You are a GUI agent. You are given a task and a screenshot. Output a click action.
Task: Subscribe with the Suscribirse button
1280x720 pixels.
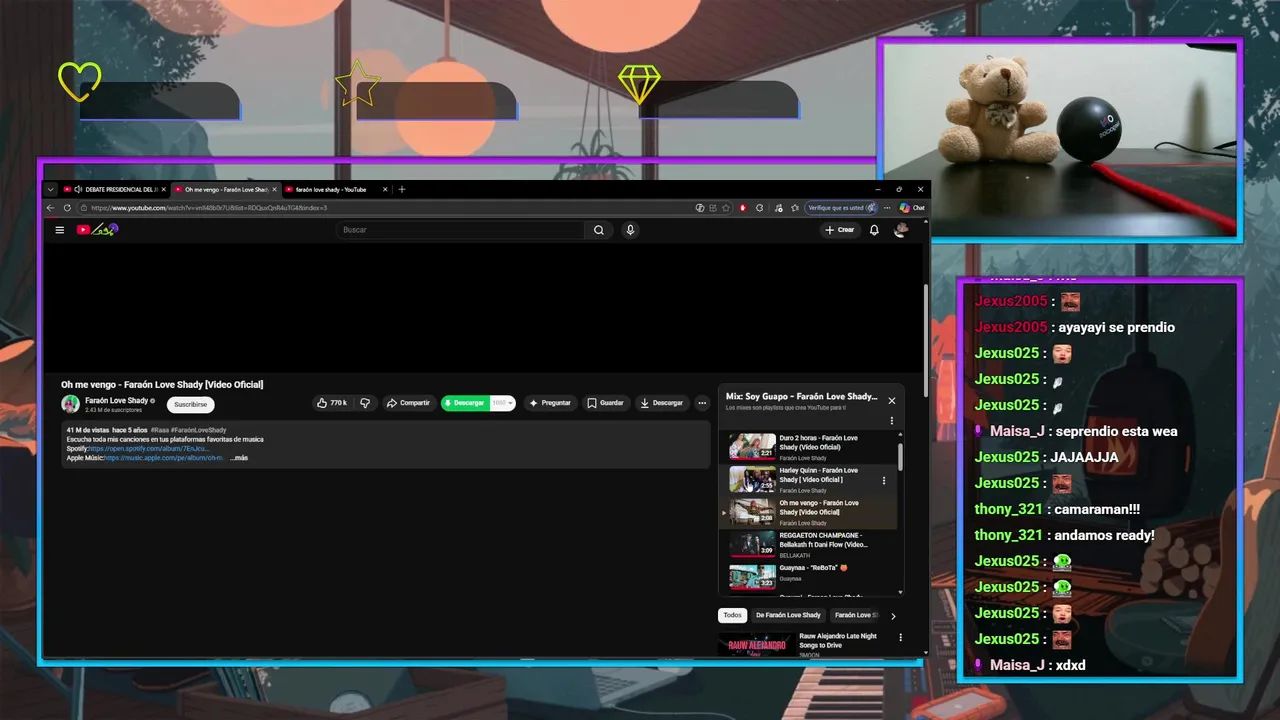190,405
